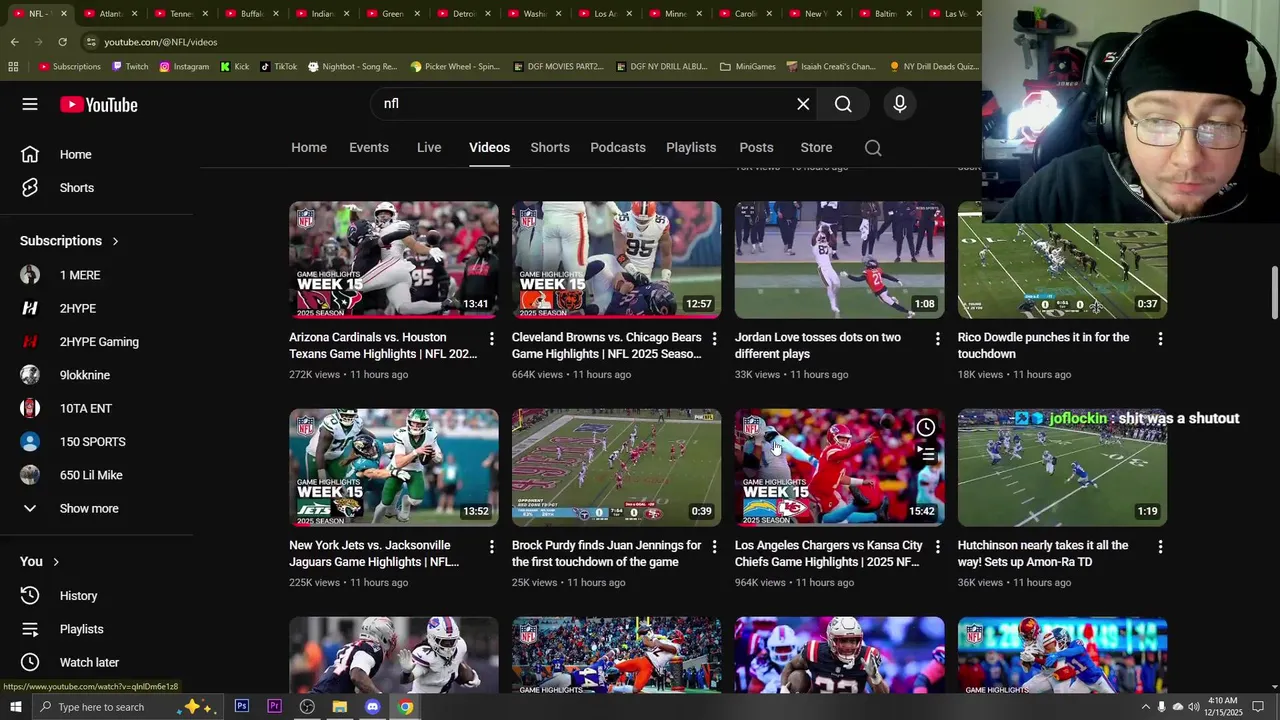Show hidden system tray icons
This screenshot has width=1280, height=720.
point(1145,707)
